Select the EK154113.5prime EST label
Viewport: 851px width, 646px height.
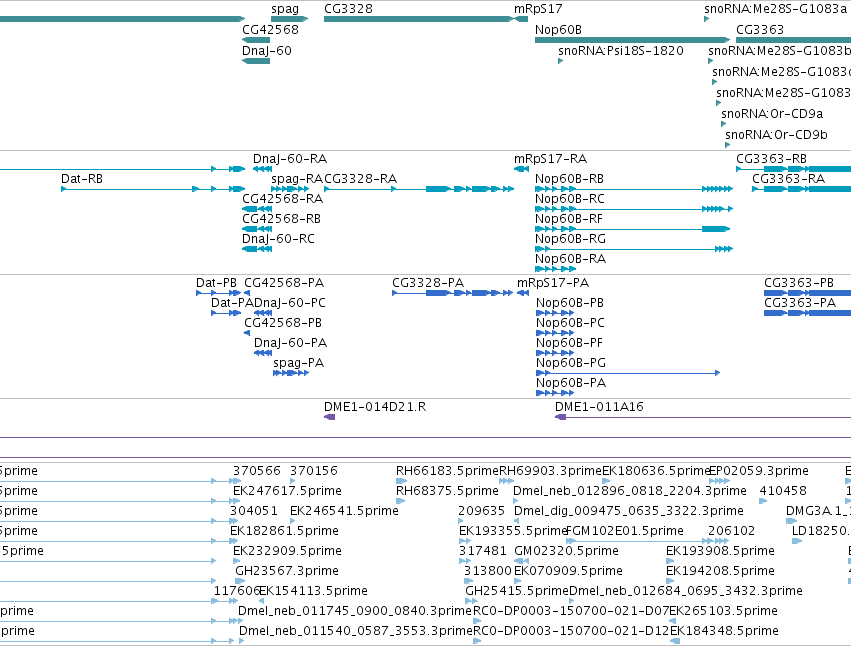pyautogui.click(x=313, y=591)
